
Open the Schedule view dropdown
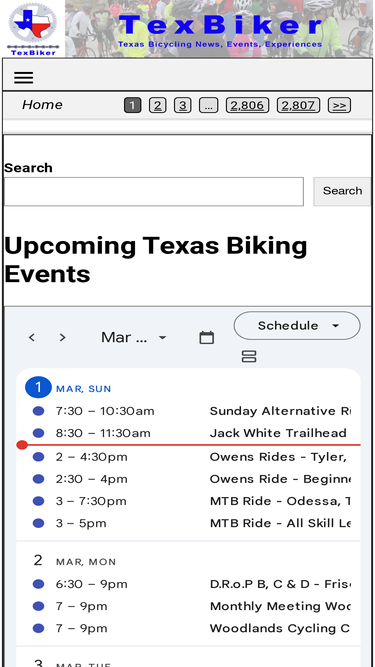click(x=297, y=325)
